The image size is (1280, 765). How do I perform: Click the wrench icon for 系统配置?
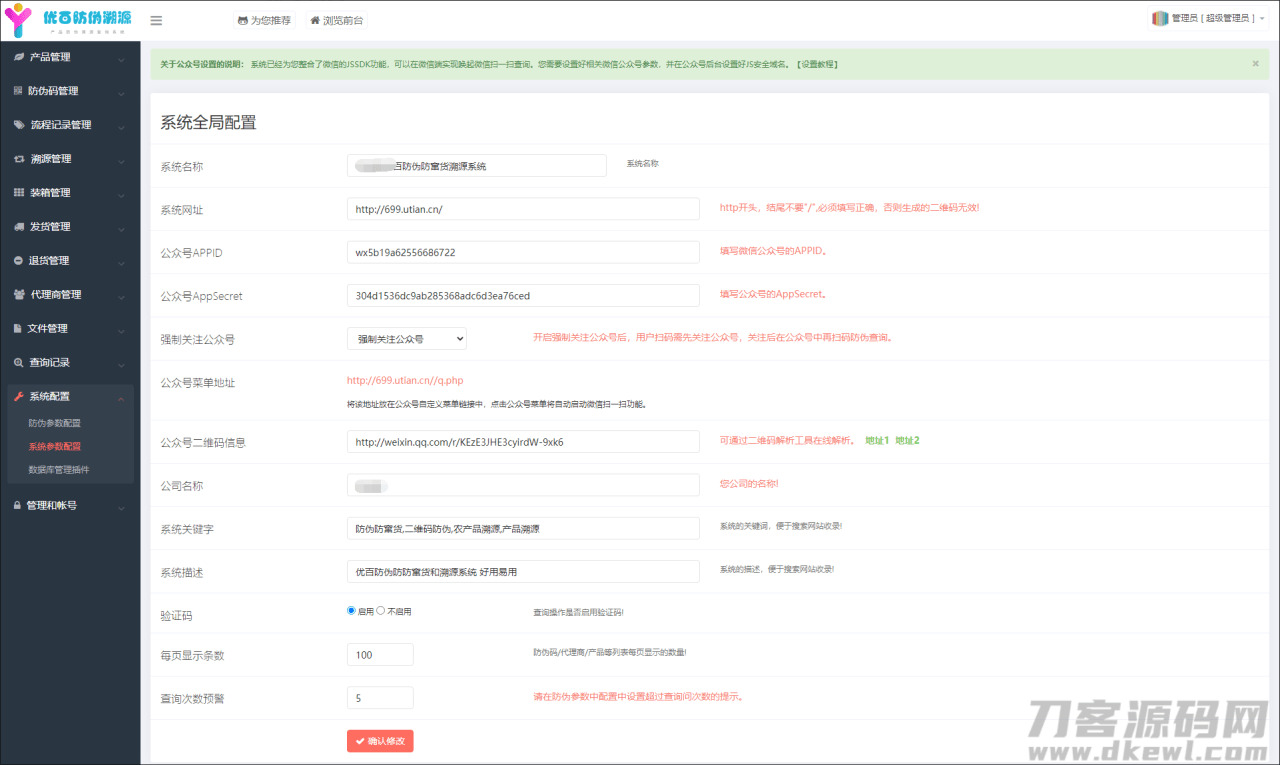[x=19, y=397]
